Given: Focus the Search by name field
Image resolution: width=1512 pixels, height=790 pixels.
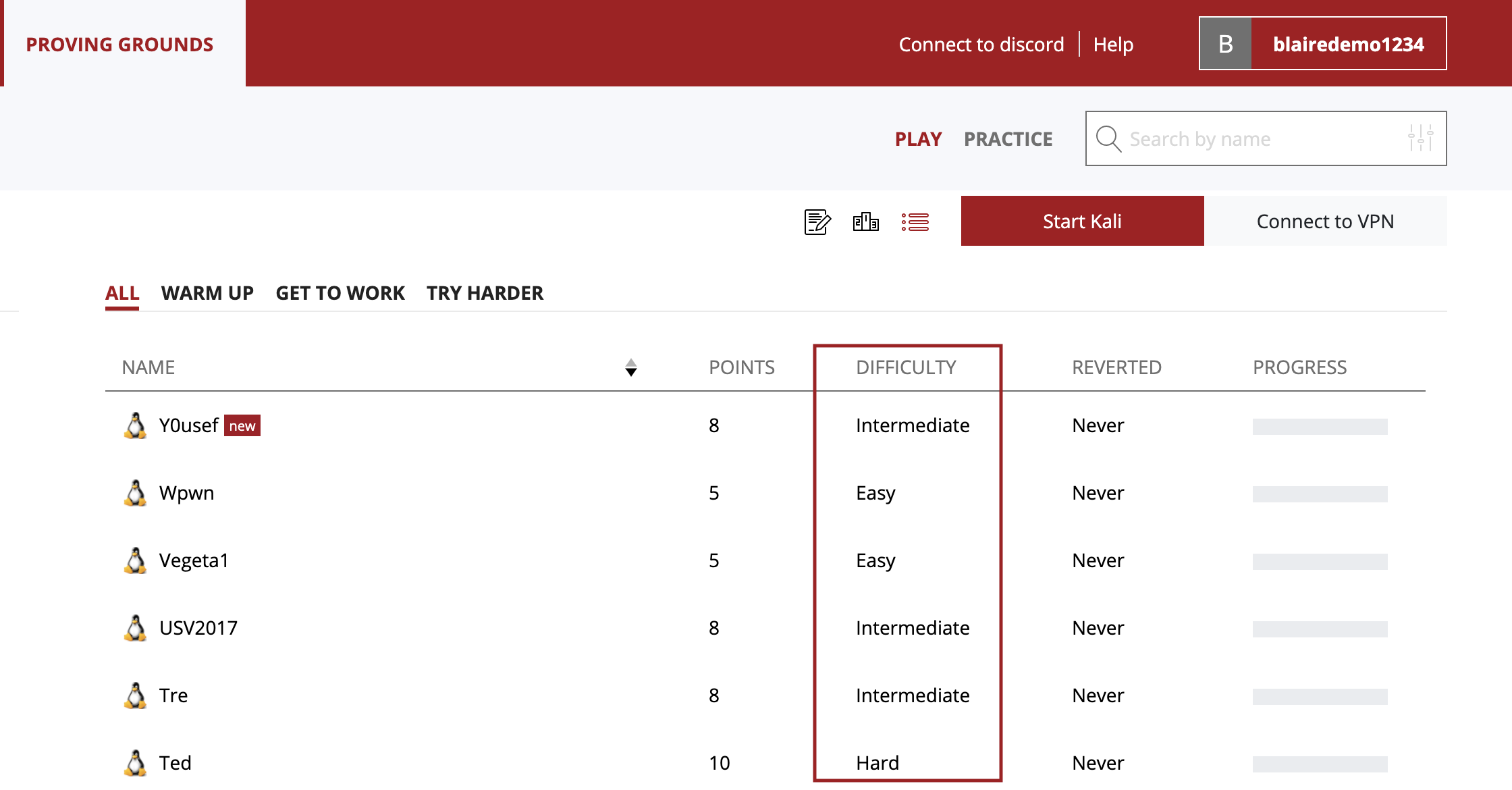Looking at the screenshot, I should 1266,138.
